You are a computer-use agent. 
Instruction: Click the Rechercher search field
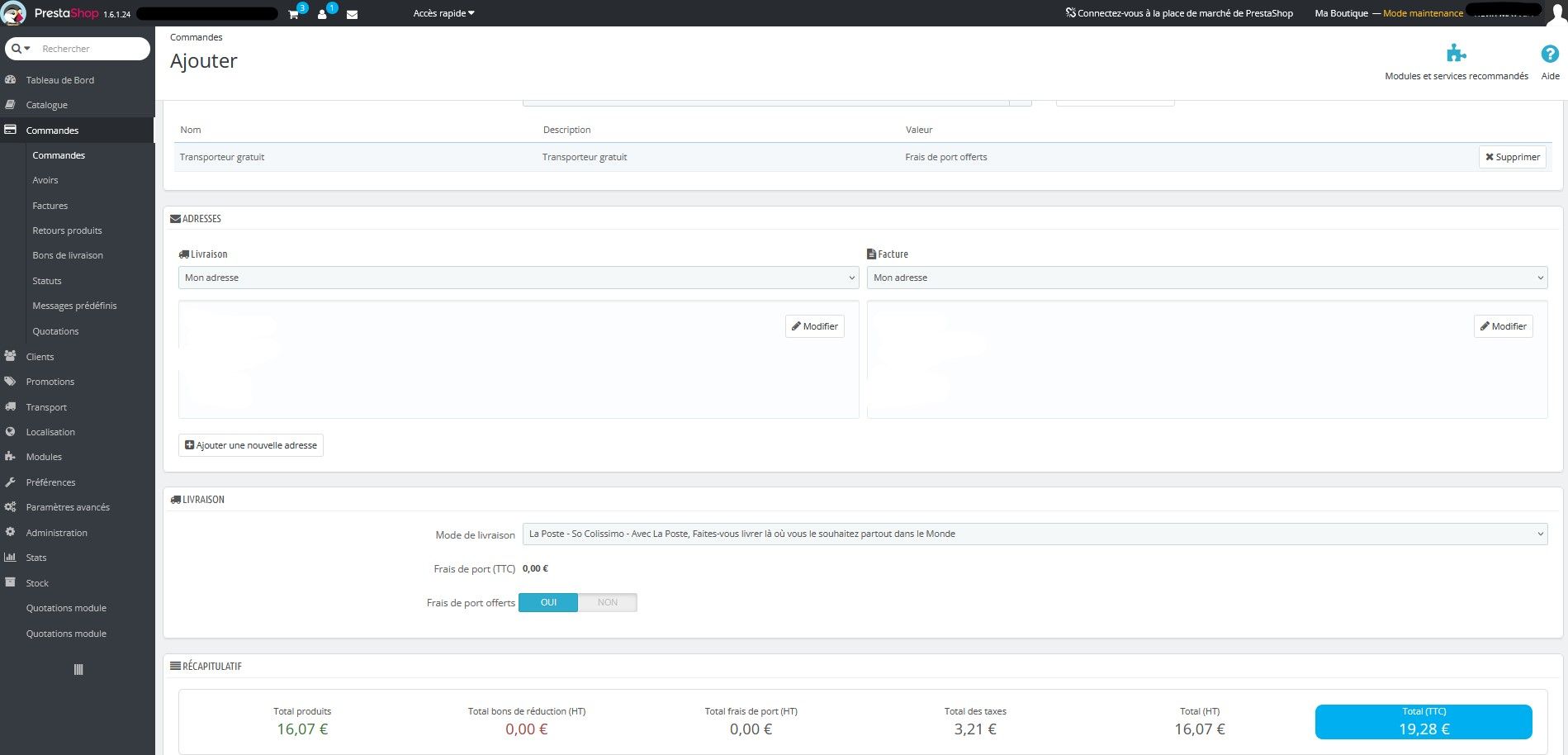[91, 49]
